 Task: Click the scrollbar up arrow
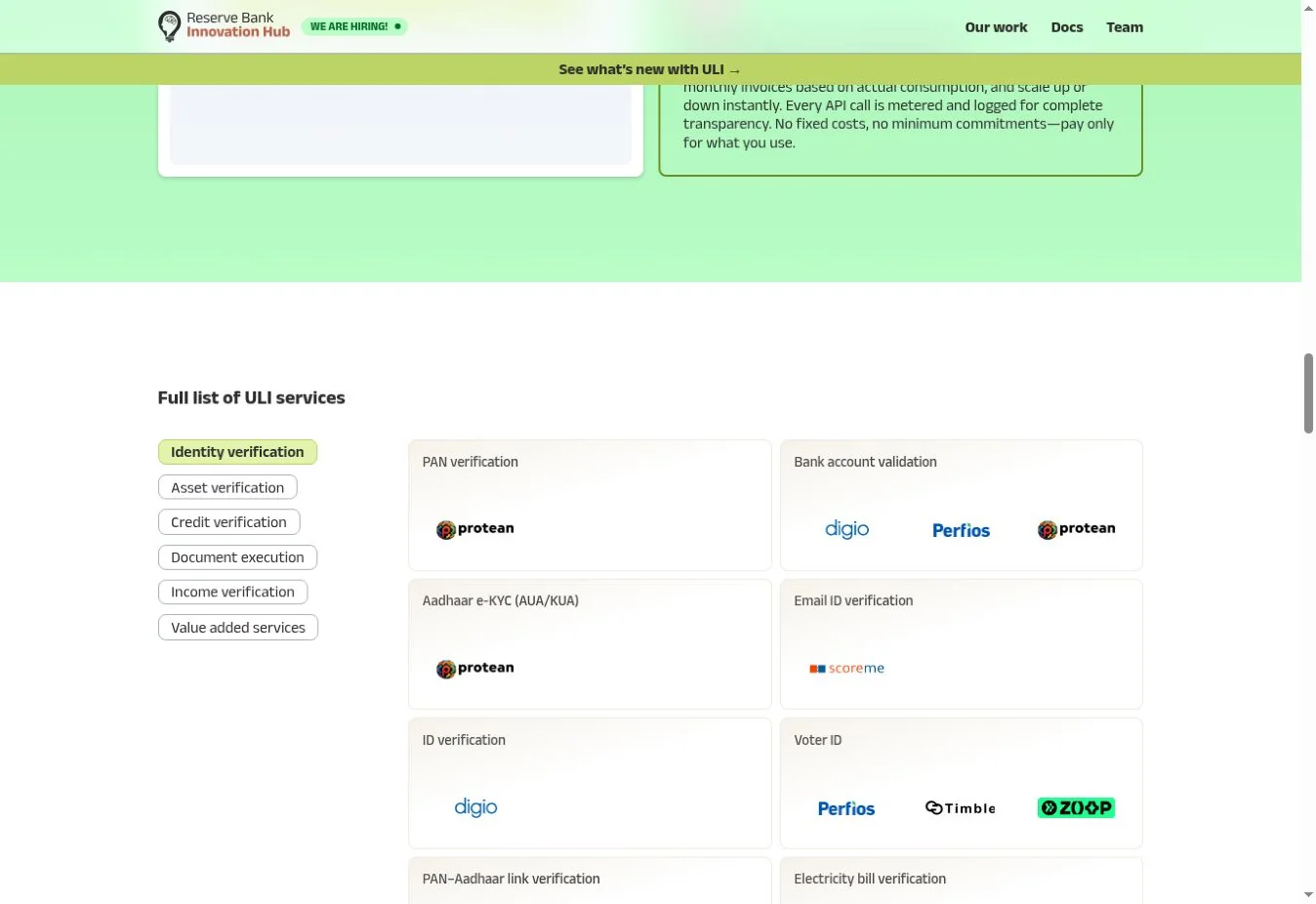point(1308,7)
